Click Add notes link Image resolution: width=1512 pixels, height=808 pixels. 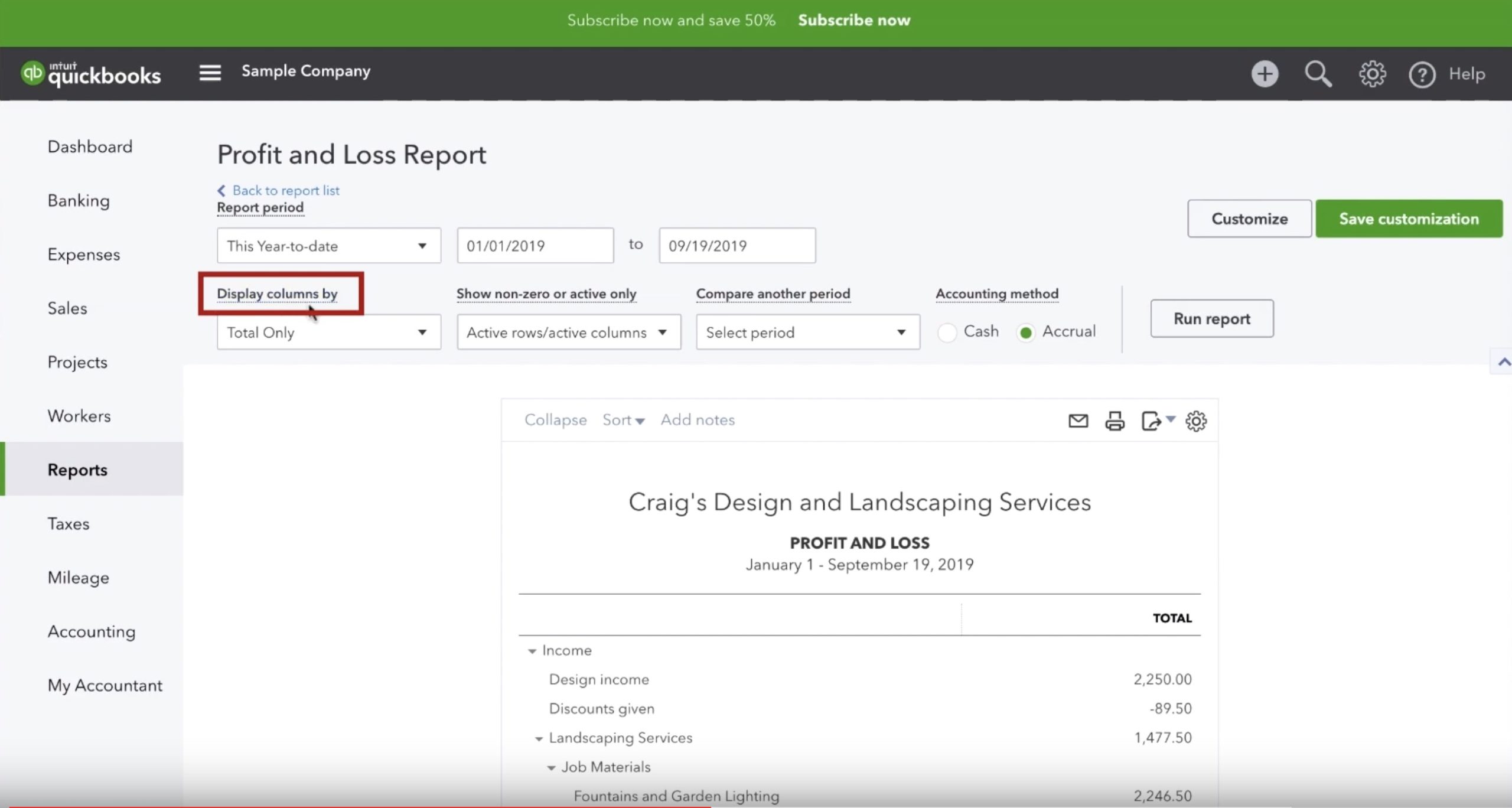[698, 420]
